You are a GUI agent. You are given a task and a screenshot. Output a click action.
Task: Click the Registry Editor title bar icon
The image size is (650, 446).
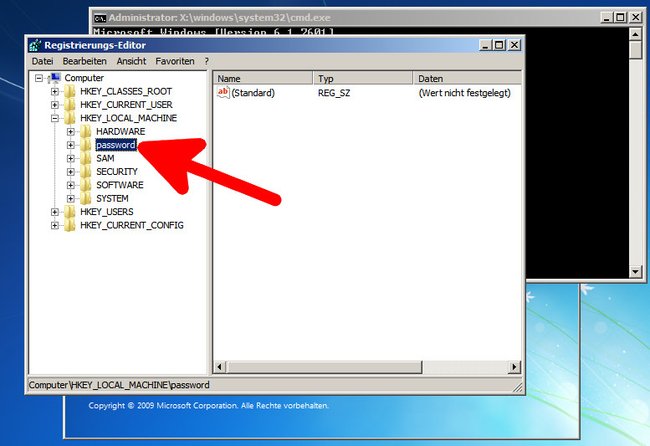pyautogui.click(x=35, y=45)
